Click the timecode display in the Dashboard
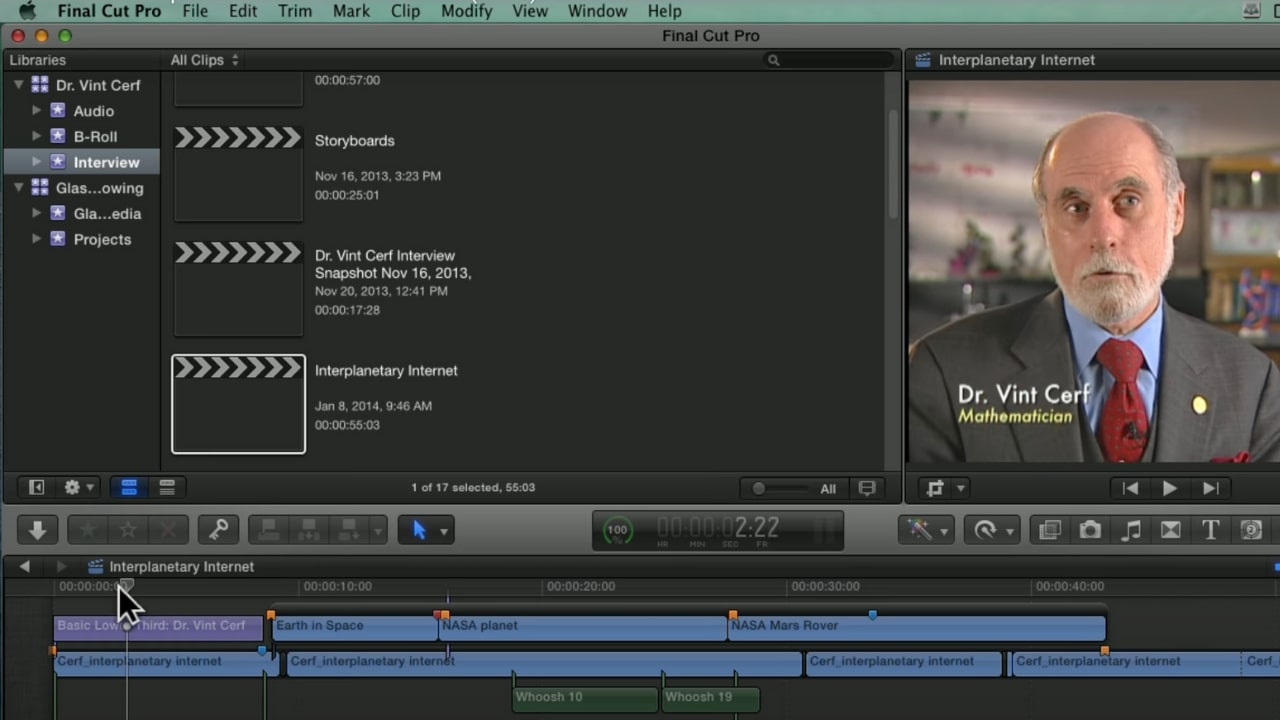The height and width of the screenshot is (720, 1280). [718, 529]
